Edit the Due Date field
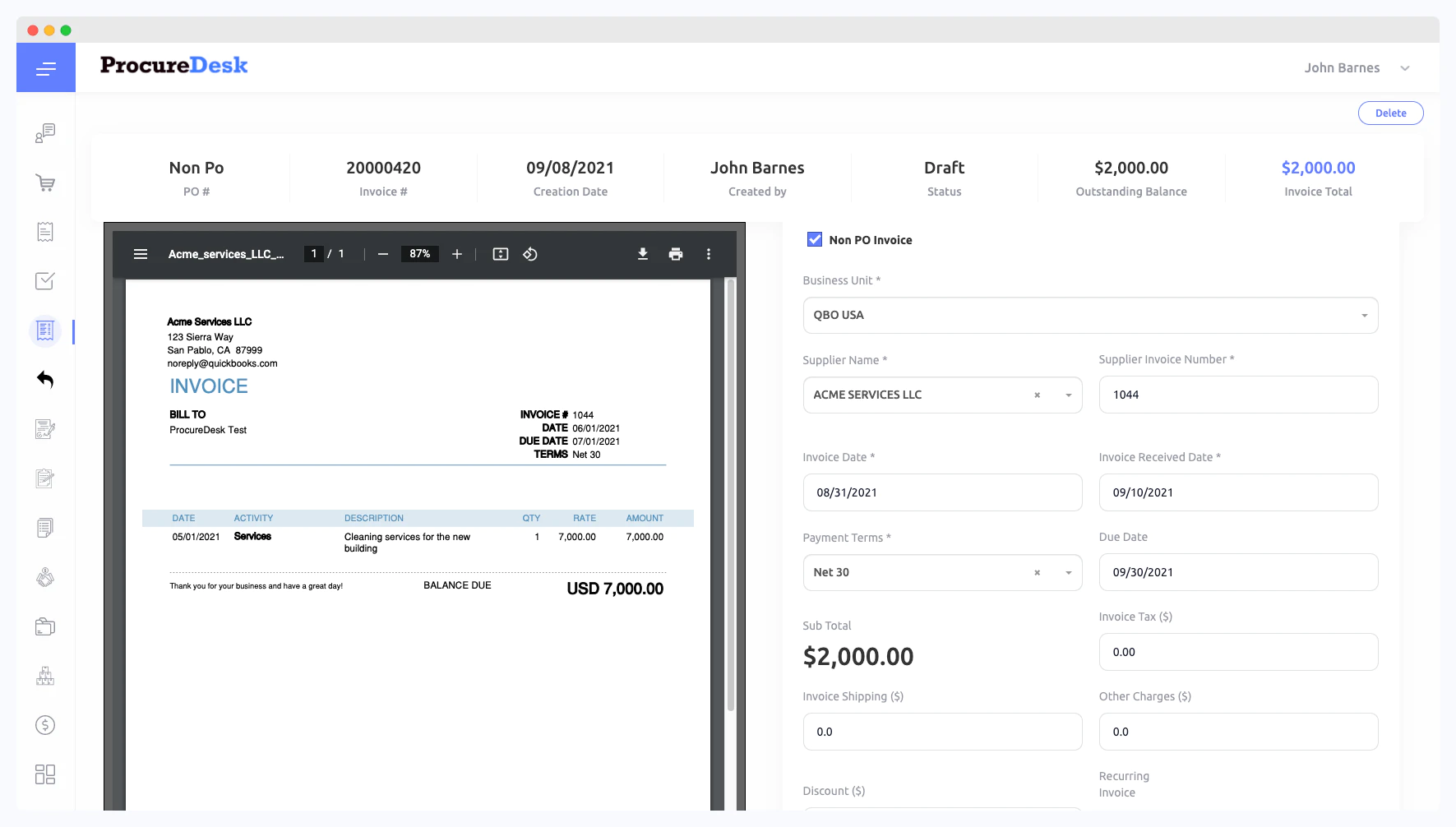 [1238, 572]
